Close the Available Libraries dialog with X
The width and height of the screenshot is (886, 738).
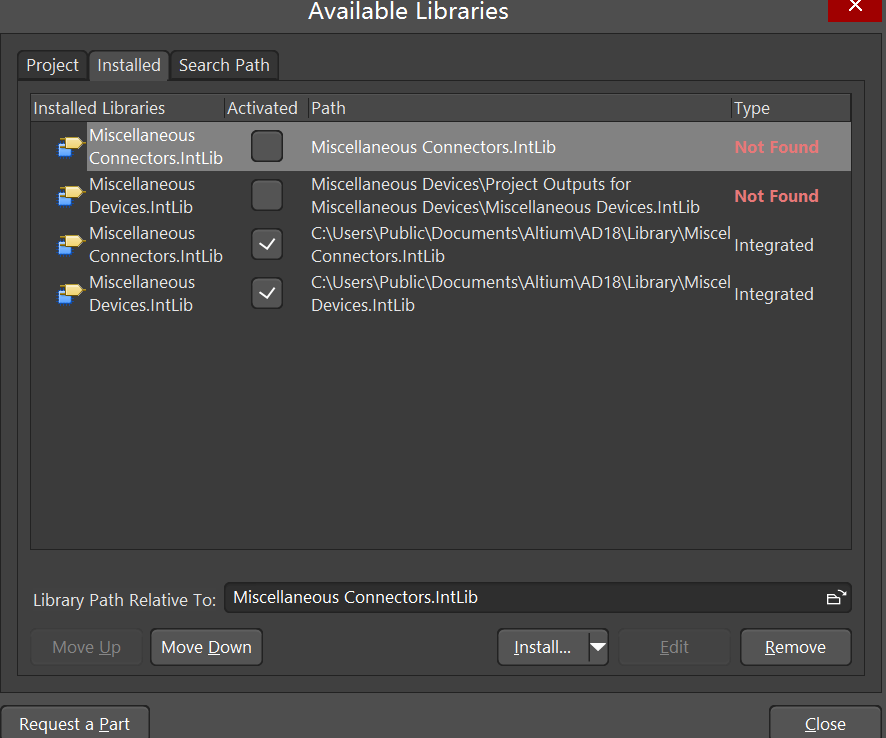click(x=855, y=8)
